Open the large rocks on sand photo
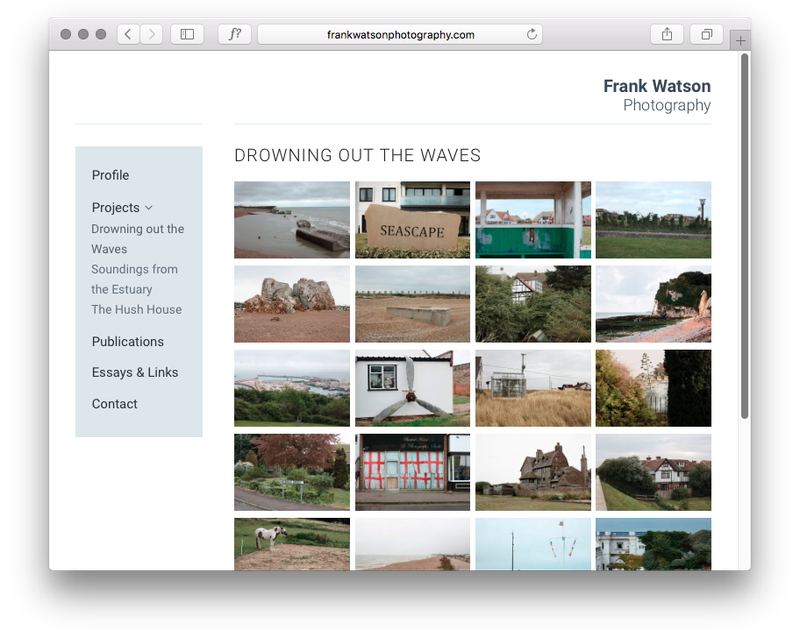800x630 pixels. 292,304
